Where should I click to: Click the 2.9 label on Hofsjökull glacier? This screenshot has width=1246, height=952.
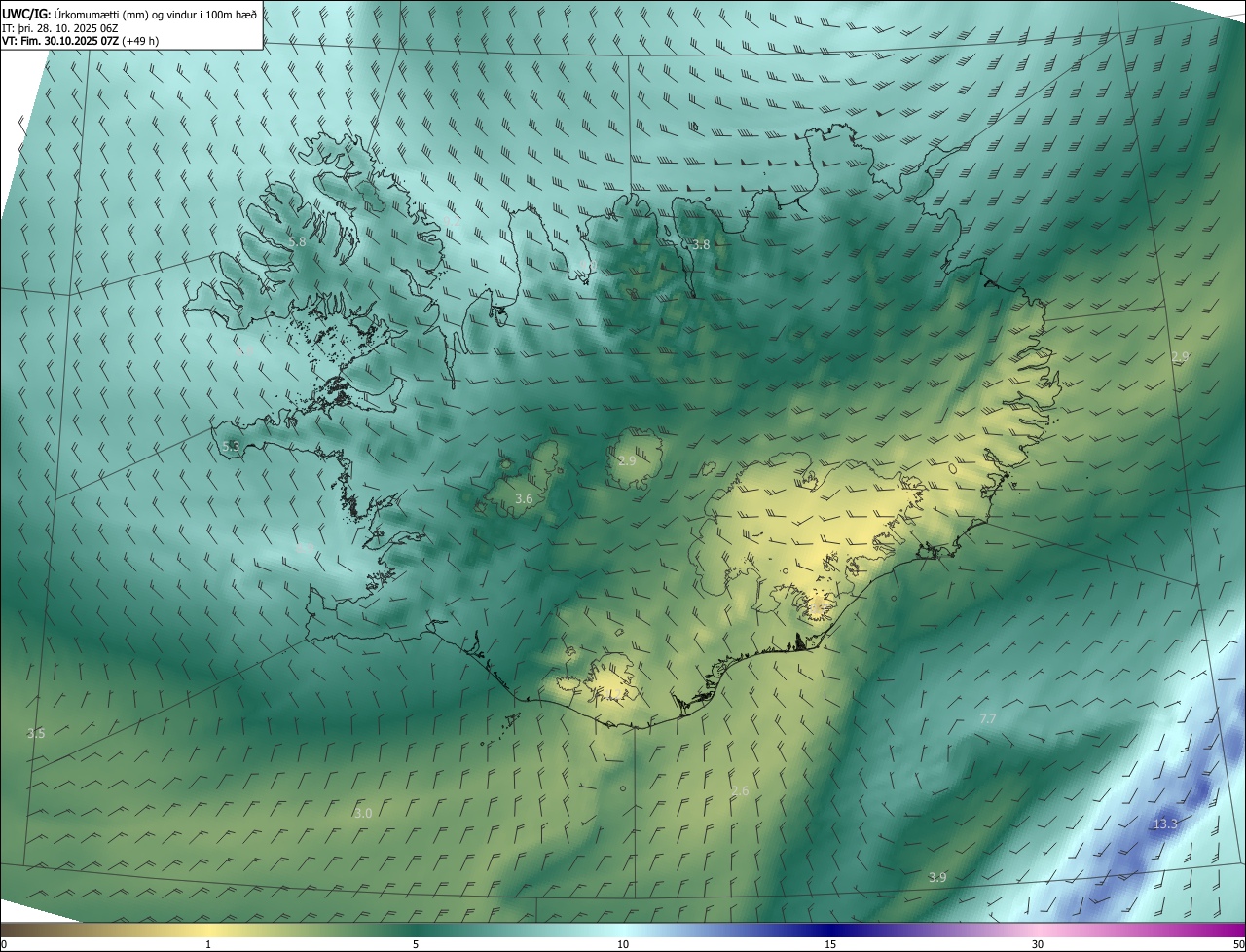pyautogui.click(x=627, y=460)
